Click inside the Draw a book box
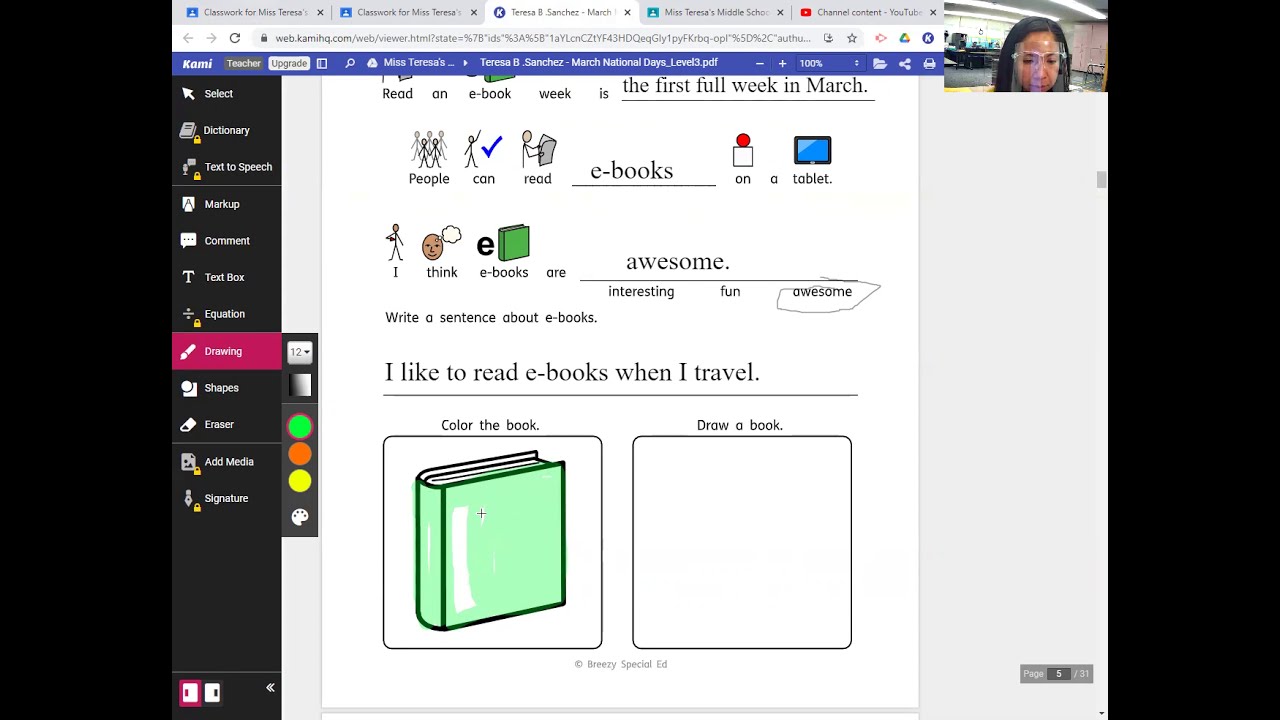The width and height of the screenshot is (1280, 720). point(742,542)
